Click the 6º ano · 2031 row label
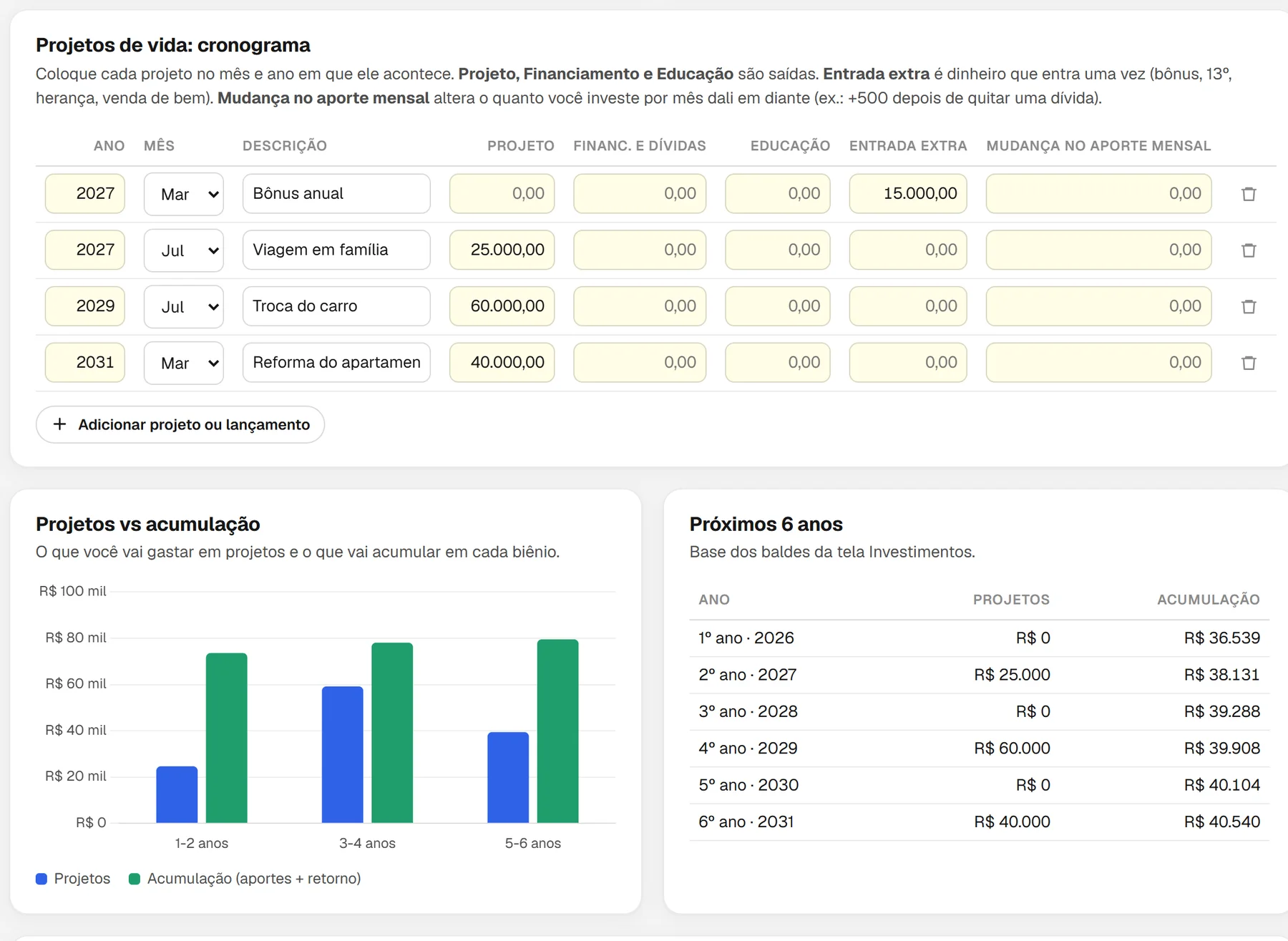The height and width of the screenshot is (941, 1288). (746, 822)
